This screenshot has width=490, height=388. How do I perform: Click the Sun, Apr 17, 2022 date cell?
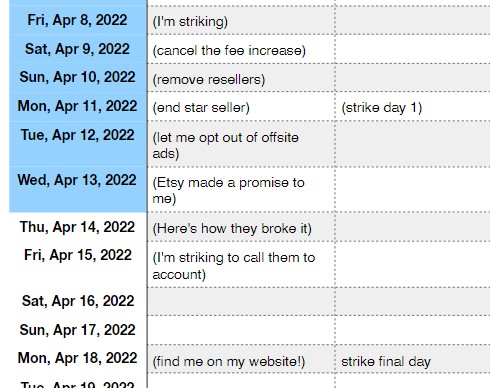[78, 330]
